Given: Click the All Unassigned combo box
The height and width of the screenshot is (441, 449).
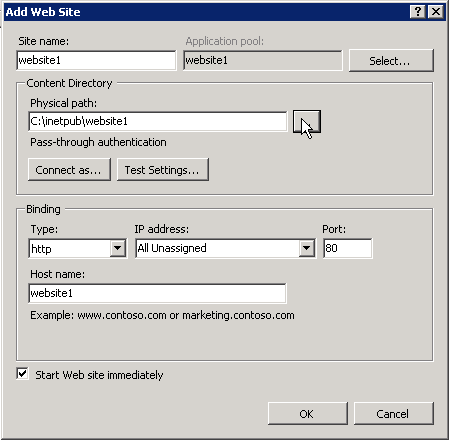Looking at the screenshot, I should (225, 248).
